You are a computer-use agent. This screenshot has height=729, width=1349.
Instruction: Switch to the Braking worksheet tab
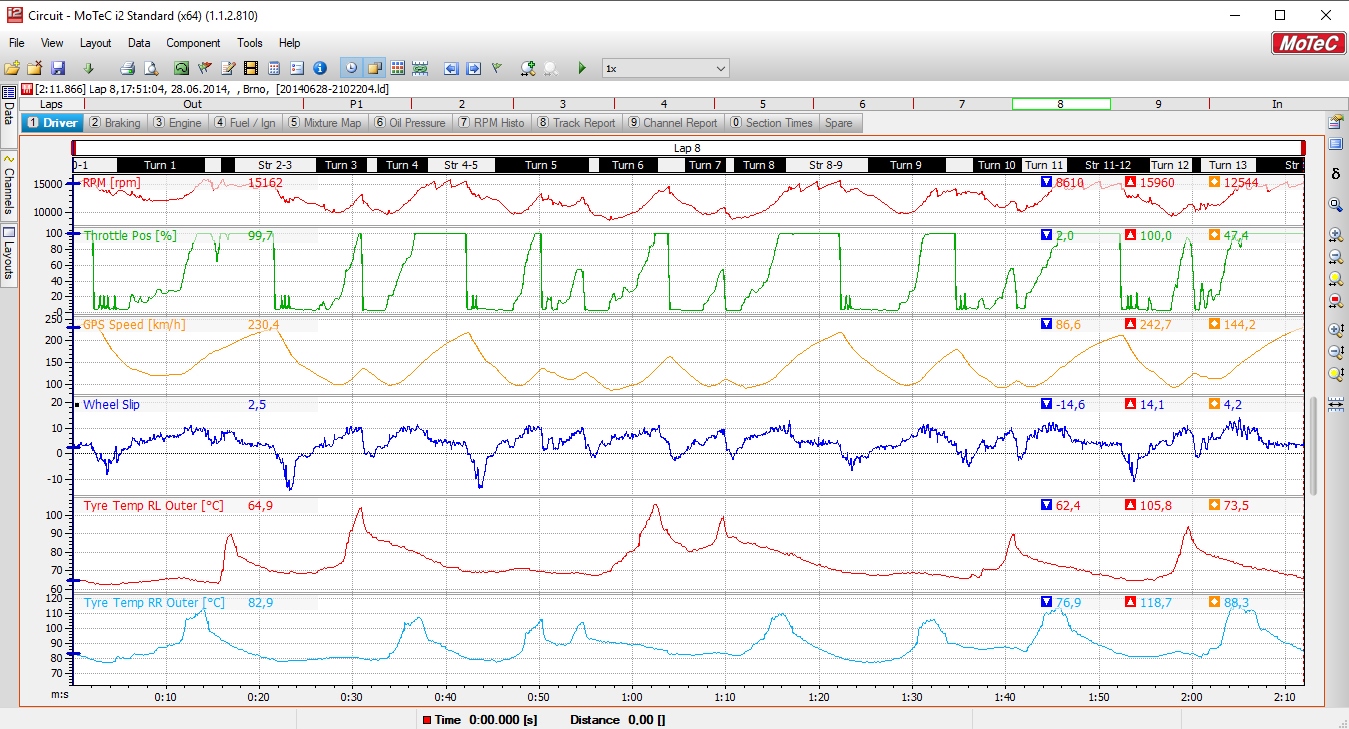(x=115, y=123)
